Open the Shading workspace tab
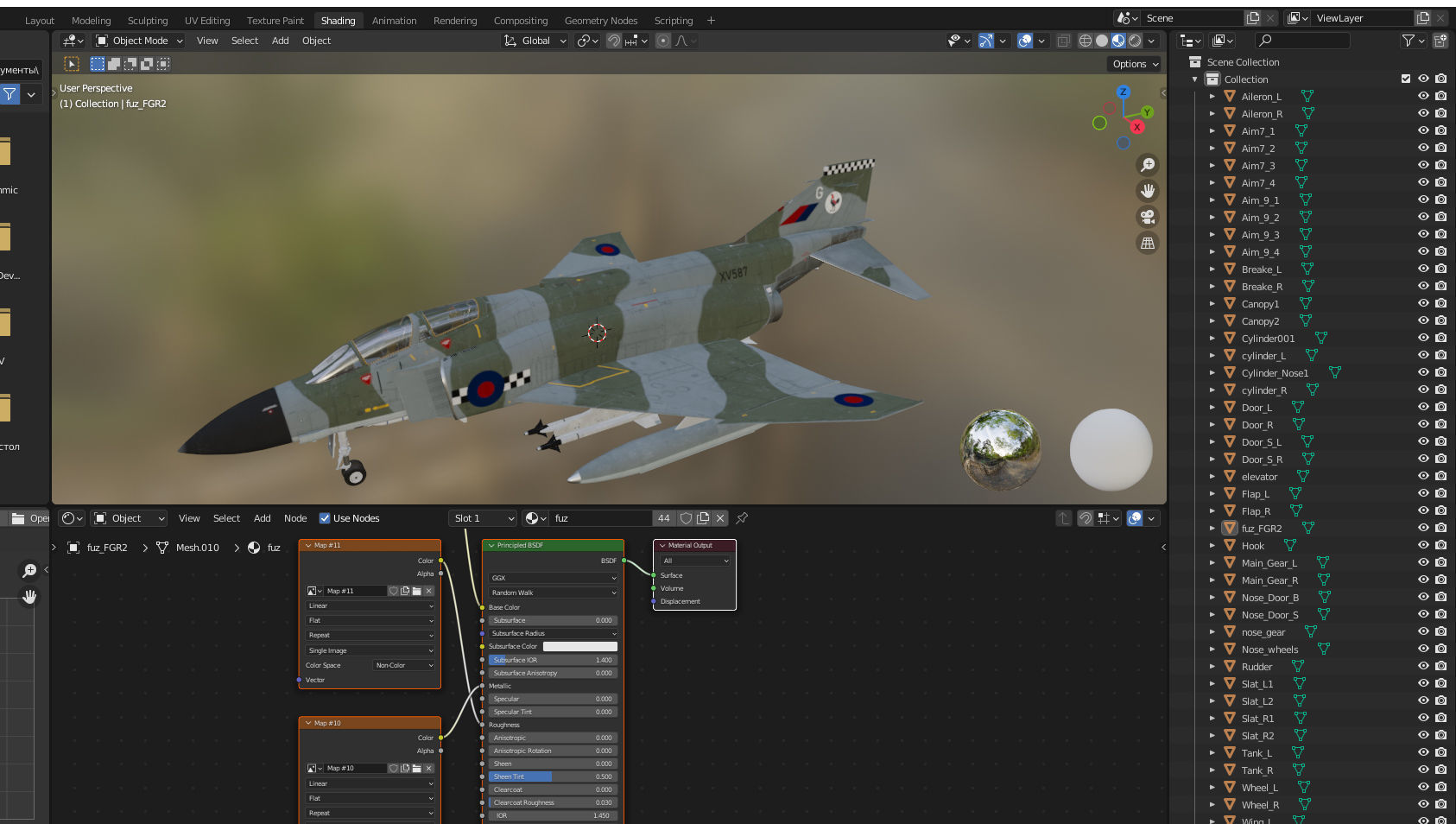Viewport: 1456px width, 824px height. (338, 21)
